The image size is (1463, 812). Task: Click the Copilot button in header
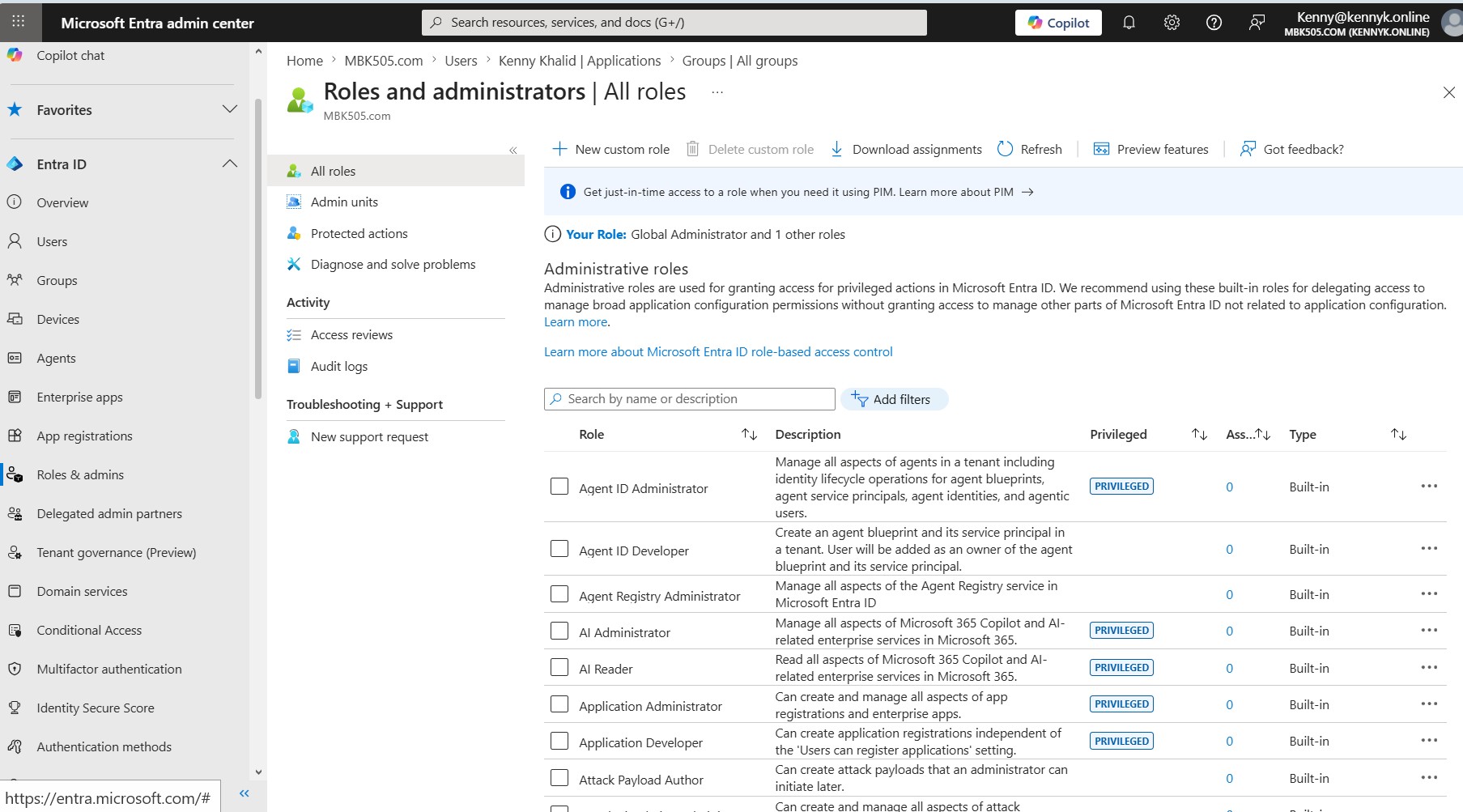coord(1058,23)
